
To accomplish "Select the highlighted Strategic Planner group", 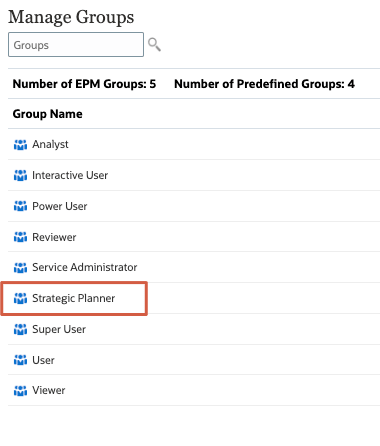I will 74,298.
